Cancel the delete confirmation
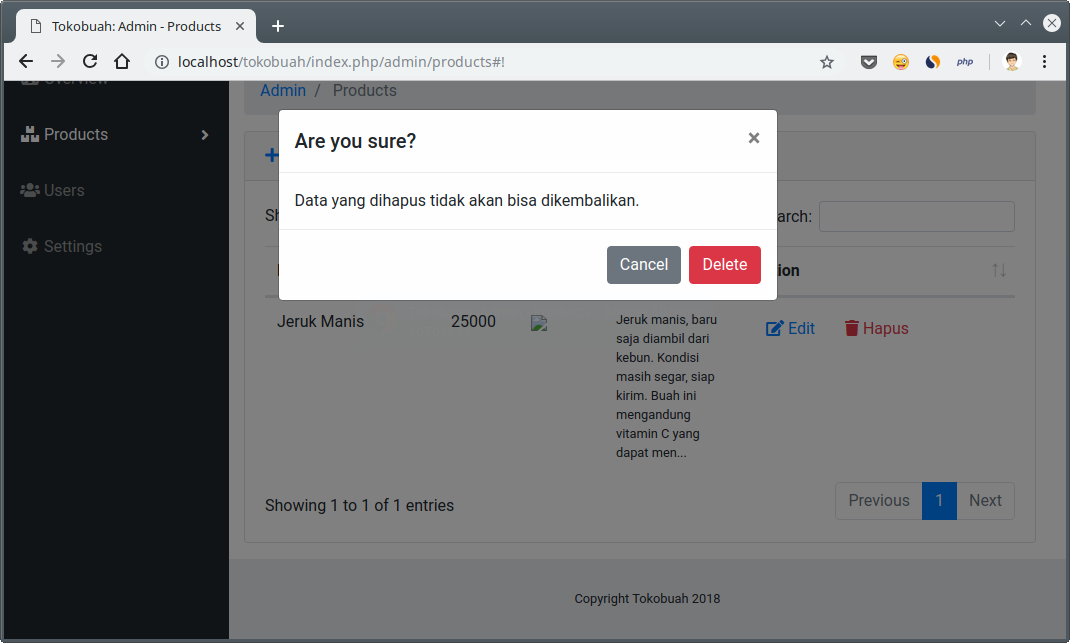 [x=643, y=264]
